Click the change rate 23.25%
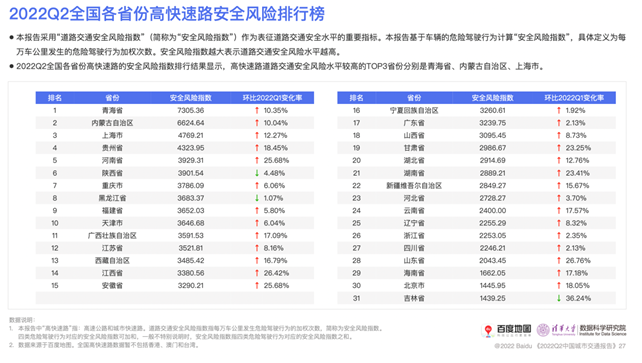 578,148
